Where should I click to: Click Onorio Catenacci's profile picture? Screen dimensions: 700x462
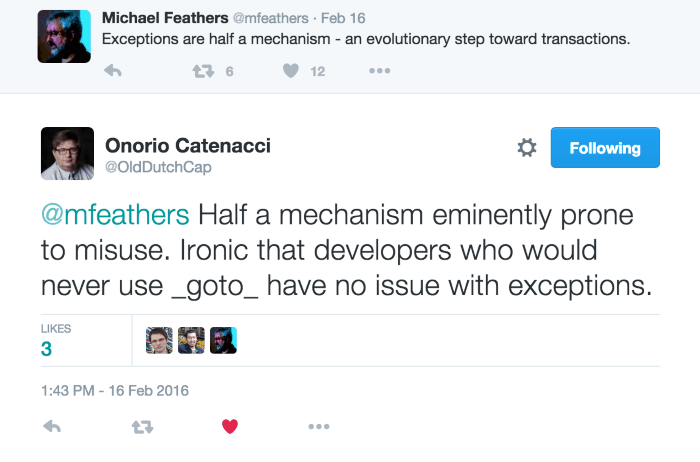click(67, 153)
